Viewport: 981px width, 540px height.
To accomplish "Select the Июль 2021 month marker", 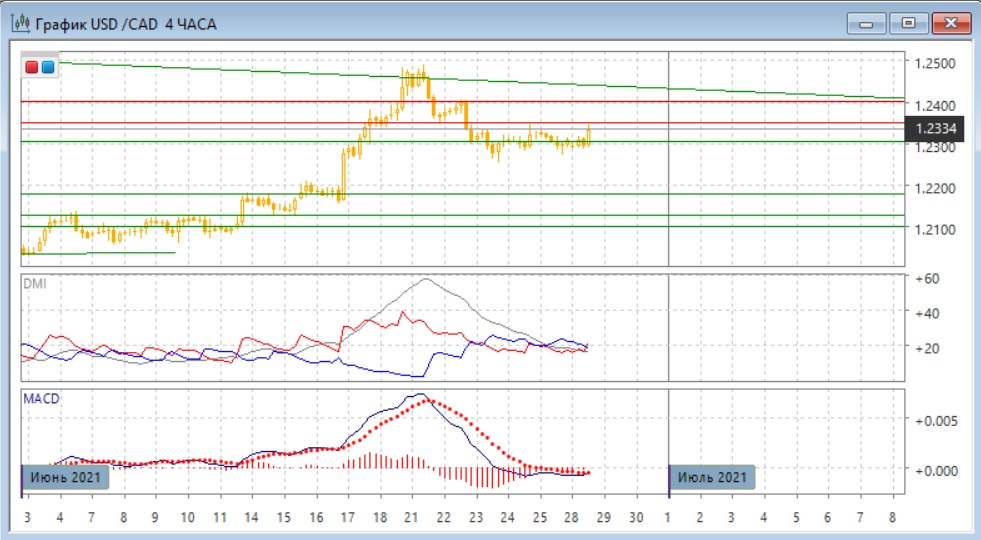I will pos(711,478).
